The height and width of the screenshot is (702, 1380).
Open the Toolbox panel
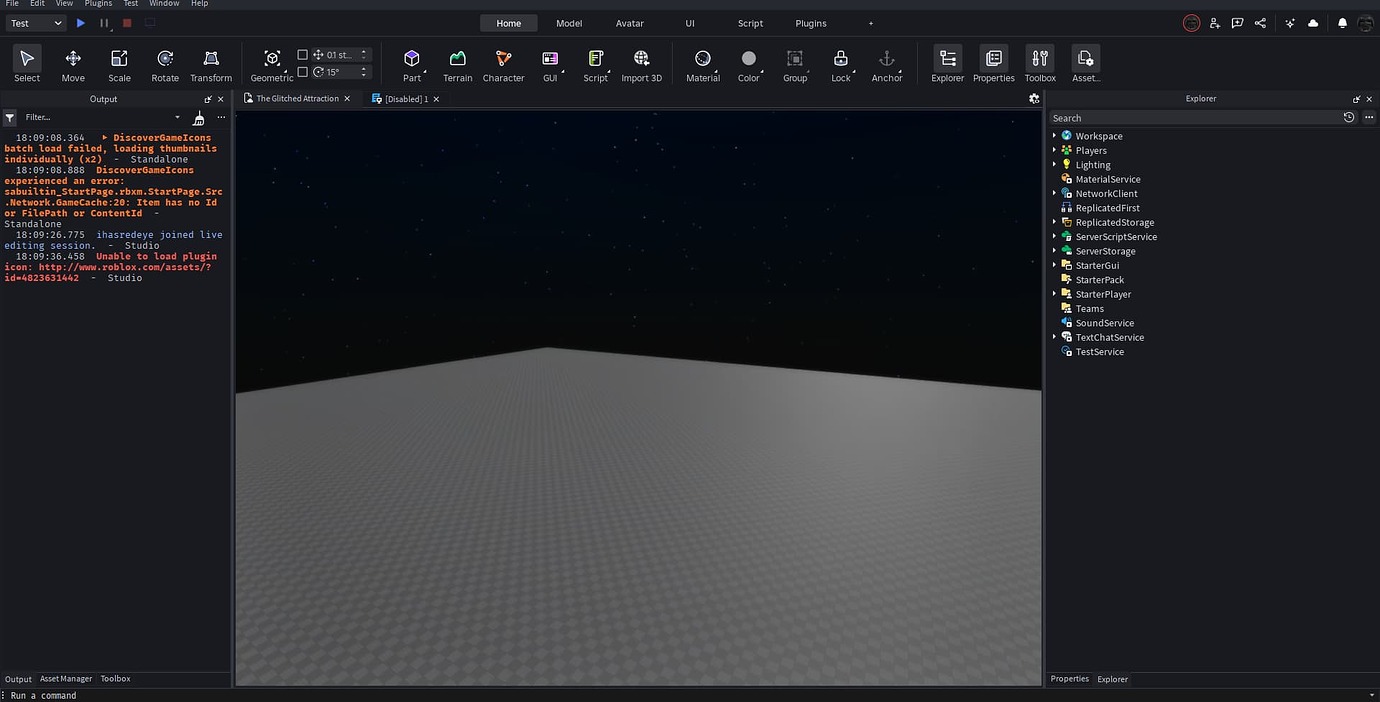[1039, 63]
